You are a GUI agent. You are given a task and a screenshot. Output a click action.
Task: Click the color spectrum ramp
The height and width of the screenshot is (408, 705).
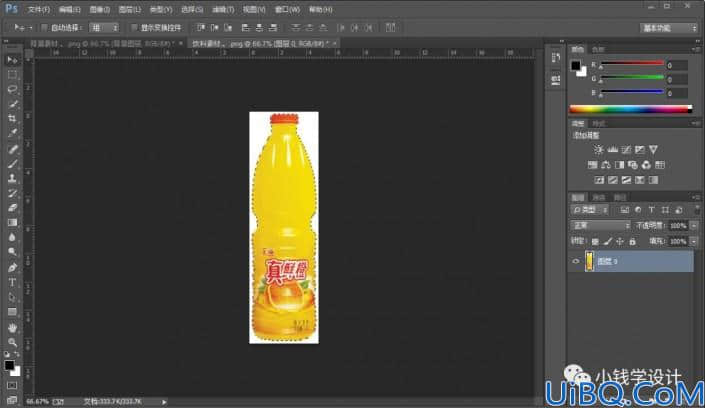click(x=631, y=109)
